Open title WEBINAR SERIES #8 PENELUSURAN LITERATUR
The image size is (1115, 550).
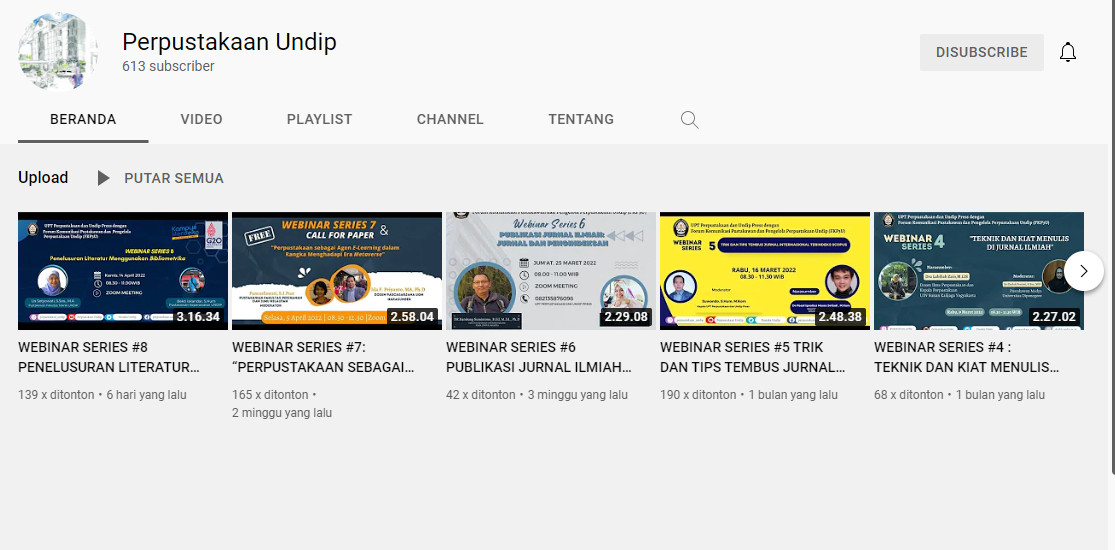click(109, 357)
